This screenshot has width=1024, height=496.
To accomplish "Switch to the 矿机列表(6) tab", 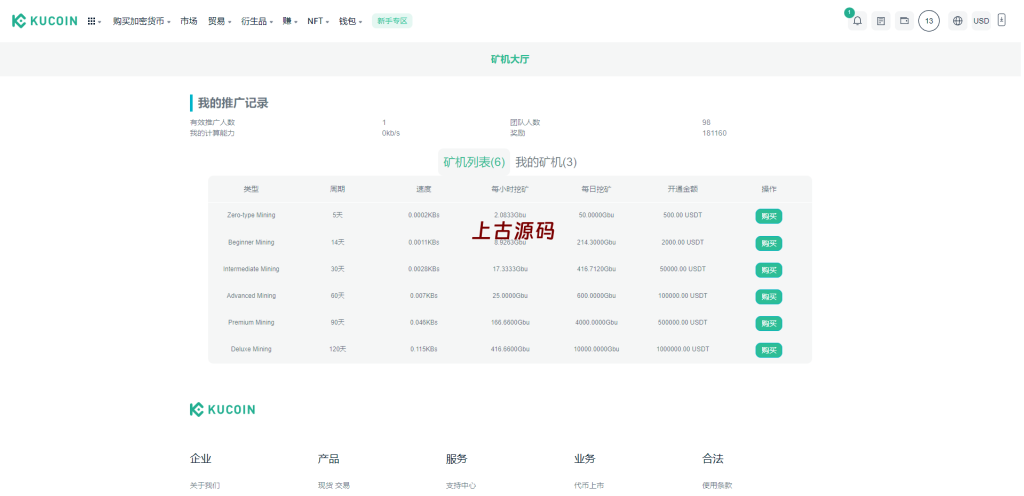I will pyautogui.click(x=474, y=162).
